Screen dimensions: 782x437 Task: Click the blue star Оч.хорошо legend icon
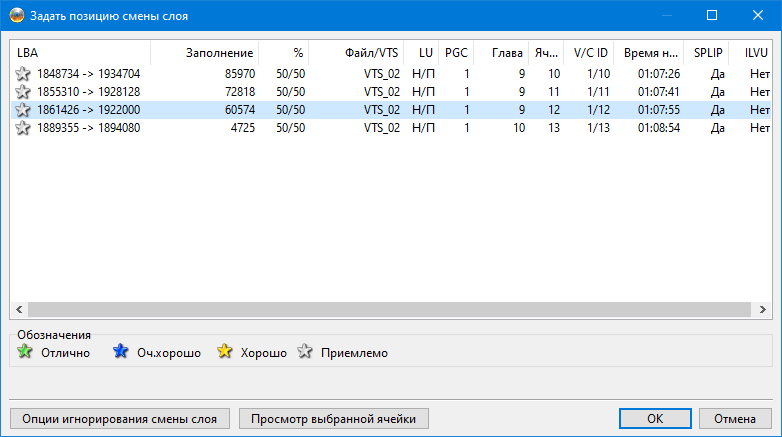coord(121,352)
